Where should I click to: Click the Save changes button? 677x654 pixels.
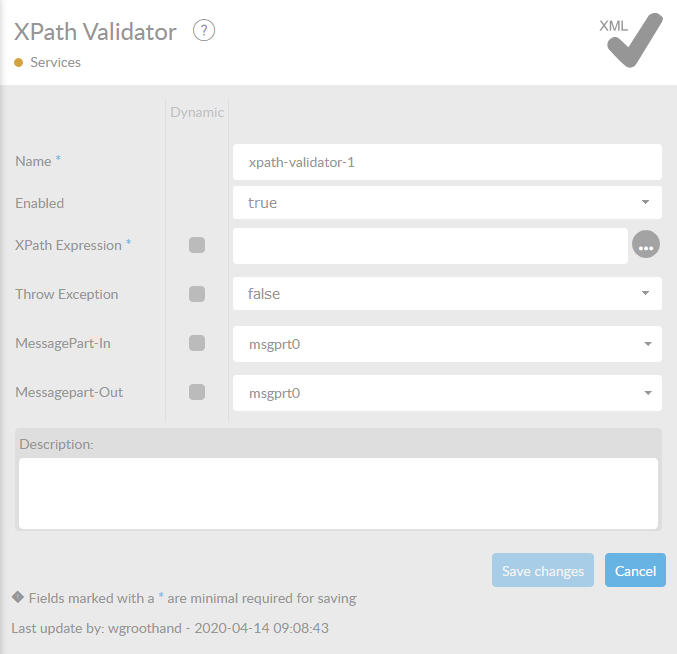pos(542,571)
